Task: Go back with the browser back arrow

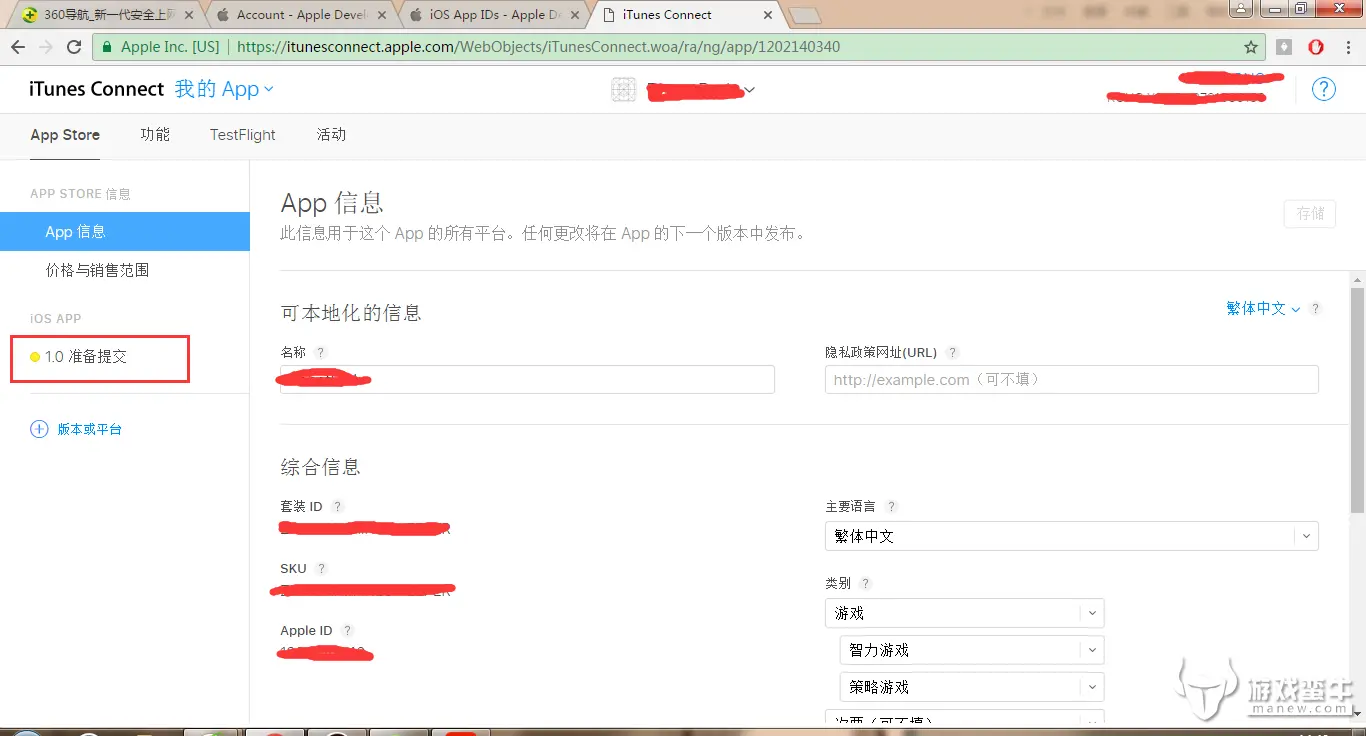Action: click(x=18, y=47)
